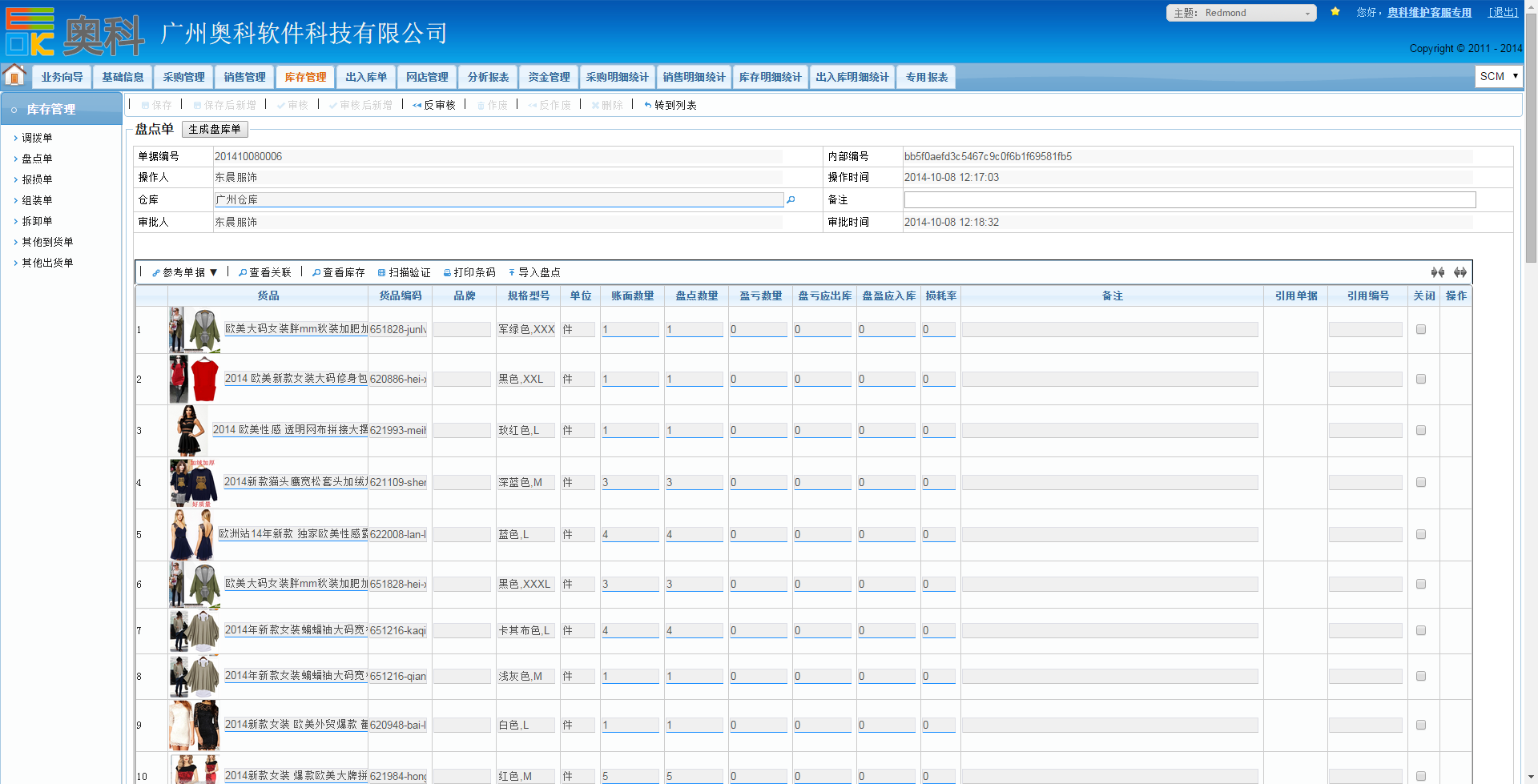The image size is (1538, 784).
Task: Open the 主题 Redmond theme dropdown
Action: 1241,13
